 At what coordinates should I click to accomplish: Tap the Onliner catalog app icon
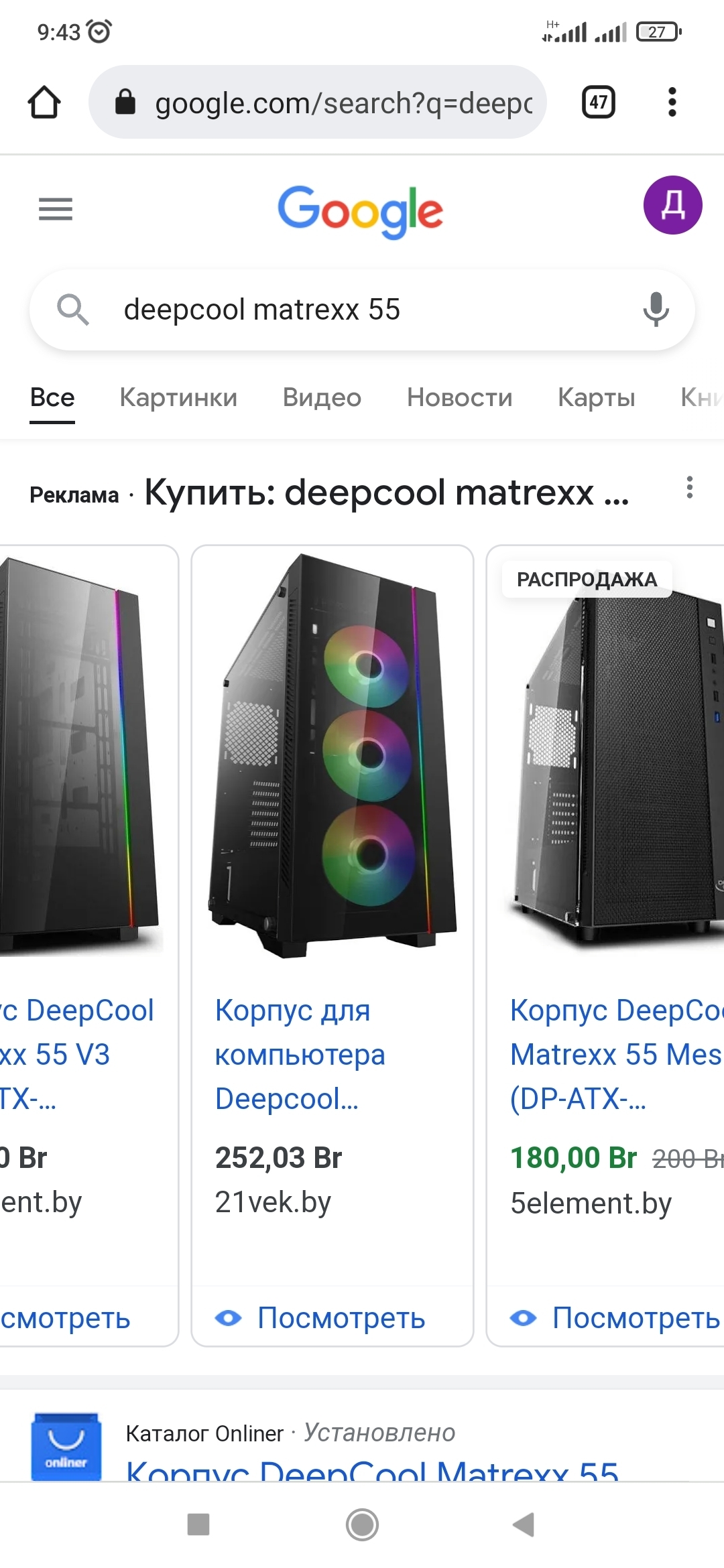66,1446
